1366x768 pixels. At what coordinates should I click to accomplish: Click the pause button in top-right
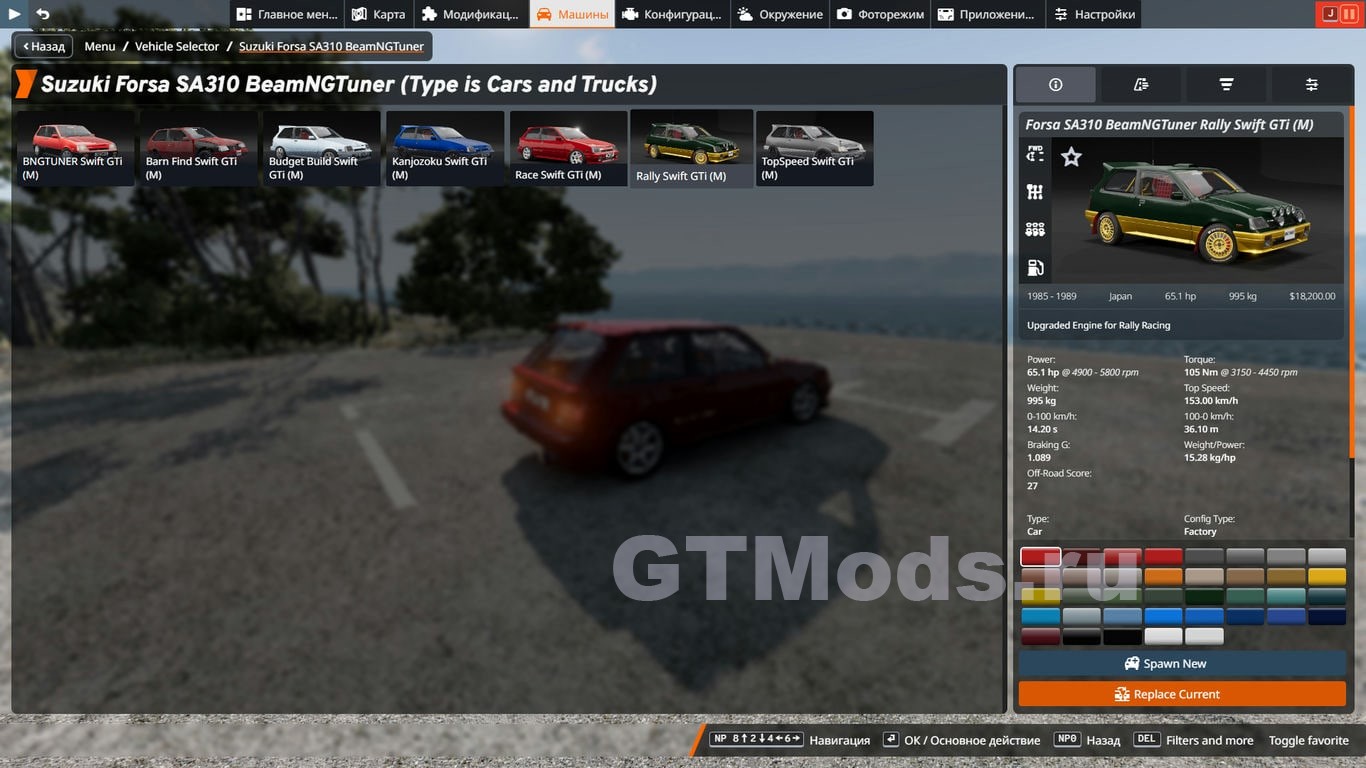[1349, 14]
